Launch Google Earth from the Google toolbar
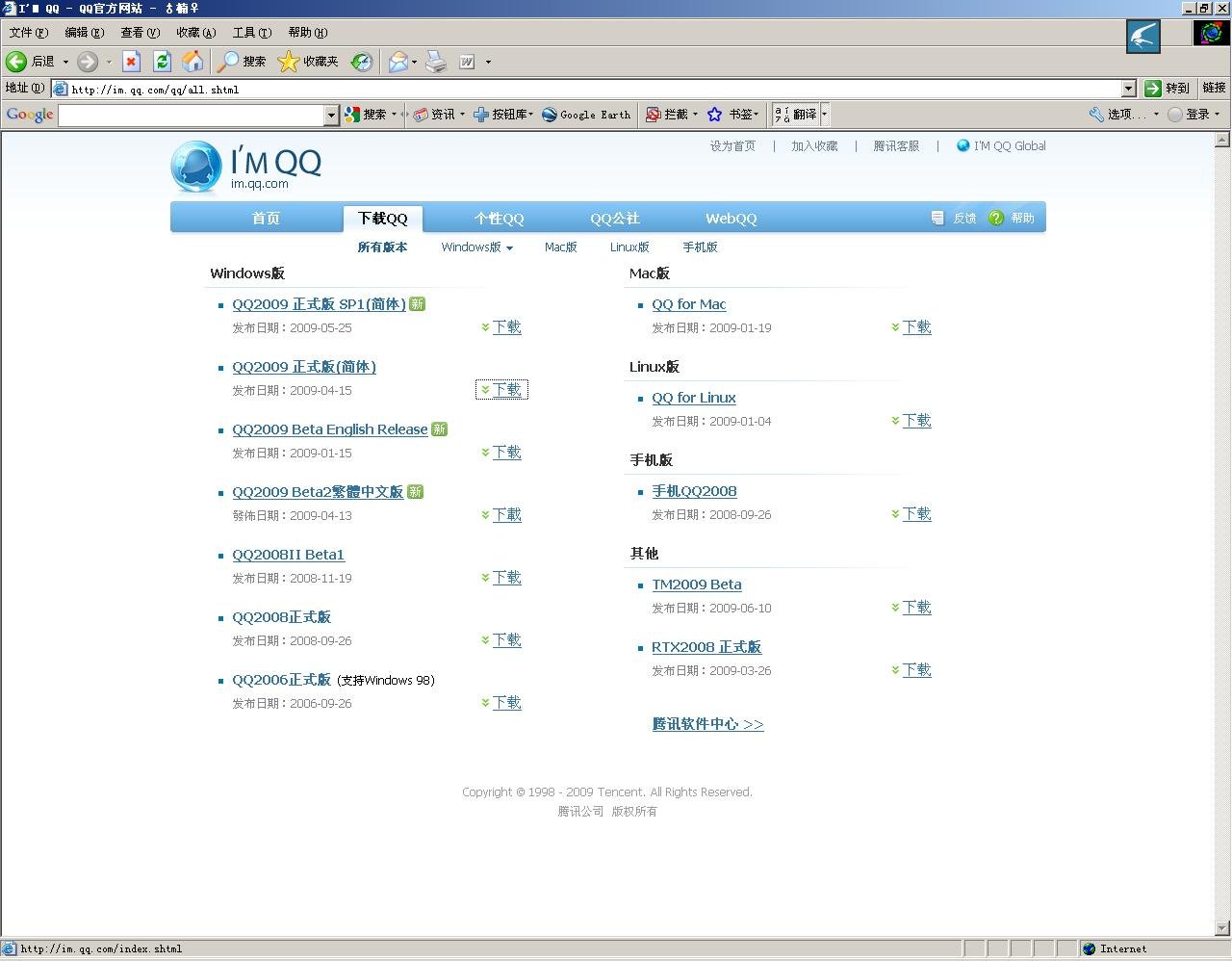This screenshot has width=1232, height=961. click(585, 115)
